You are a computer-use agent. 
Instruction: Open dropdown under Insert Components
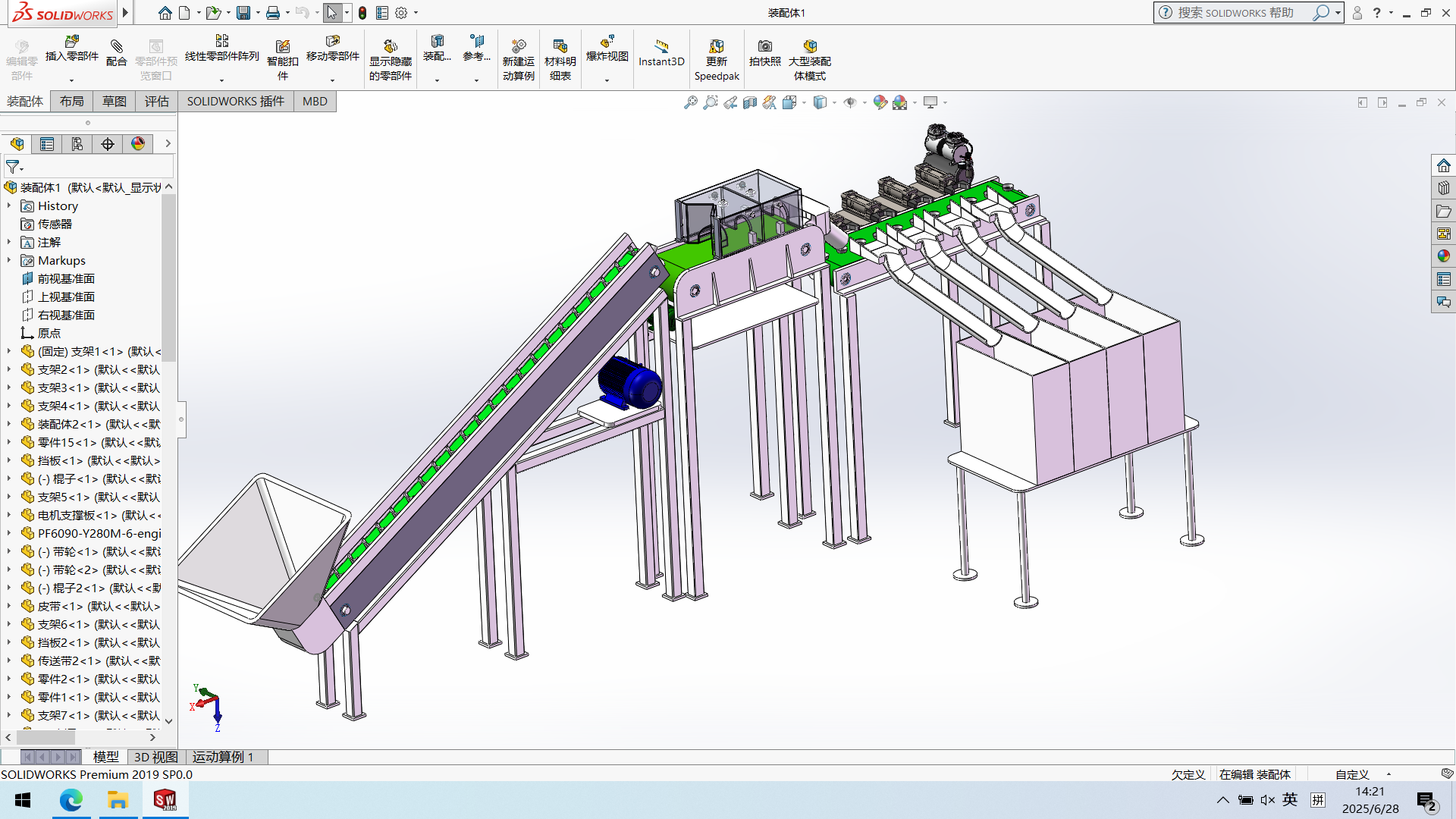[72, 80]
